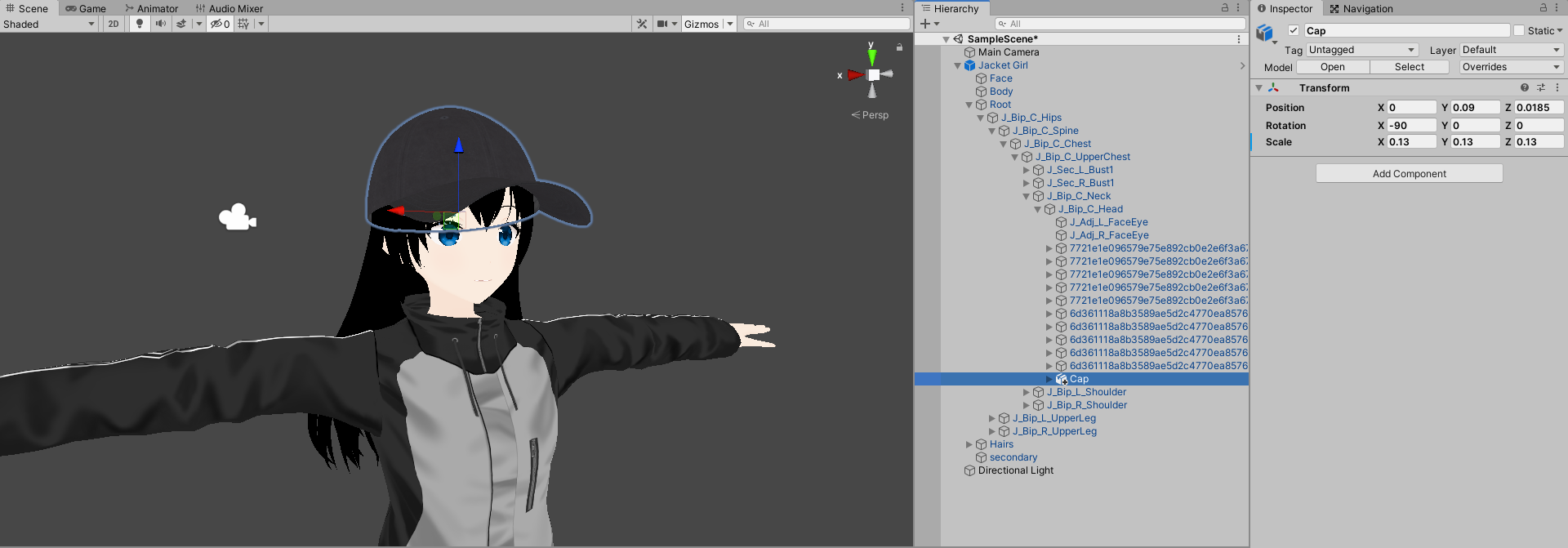This screenshot has height=548, width=1568.
Task: Click the Open model button
Action: [x=1333, y=67]
